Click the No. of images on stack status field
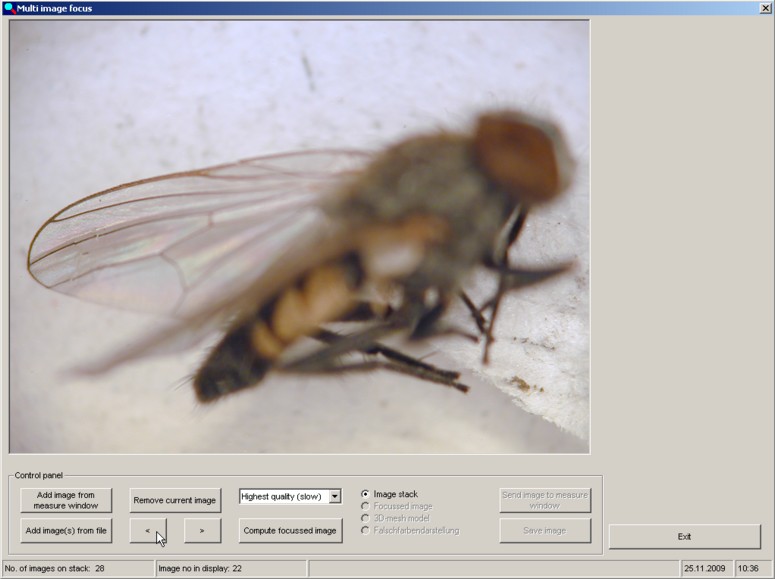This screenshot has height=579, width=775. coord(78,568)
